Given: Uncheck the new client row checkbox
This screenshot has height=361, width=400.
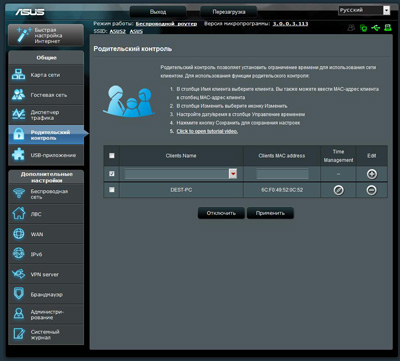Looking at the screenshot, I should 112,174.
